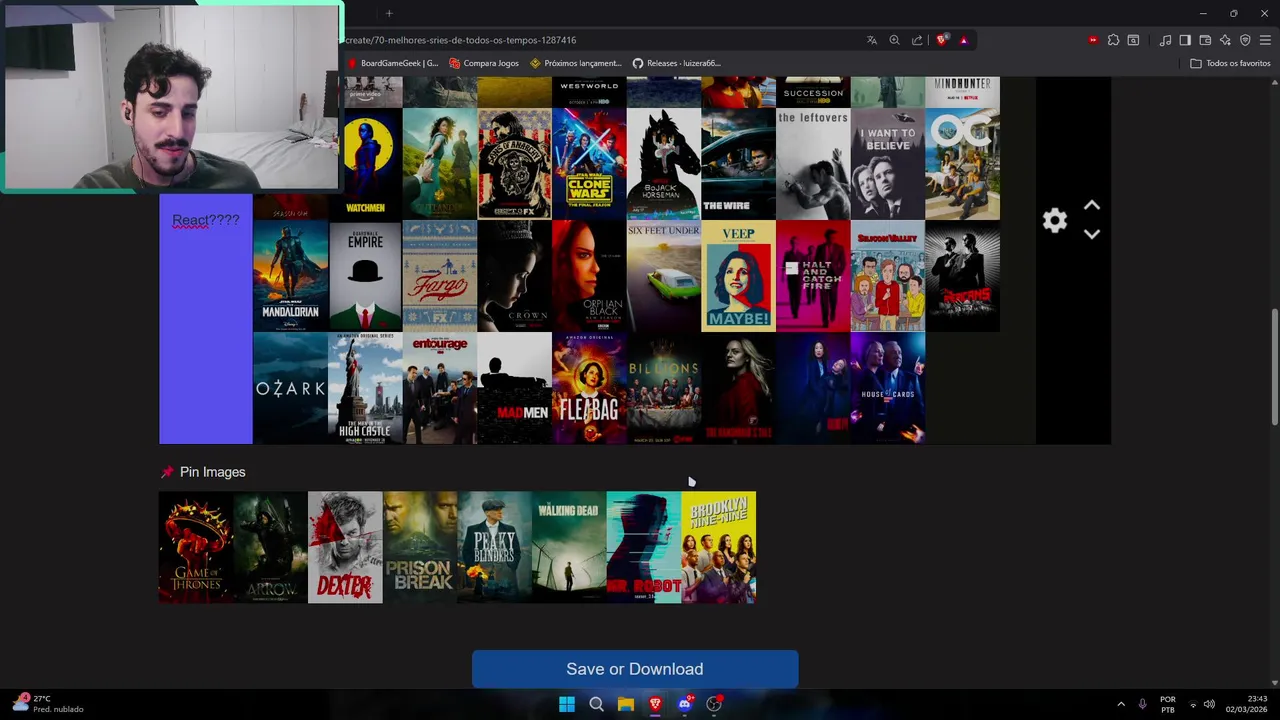Click the Halt and Catch Fire poster

[813, 276]
